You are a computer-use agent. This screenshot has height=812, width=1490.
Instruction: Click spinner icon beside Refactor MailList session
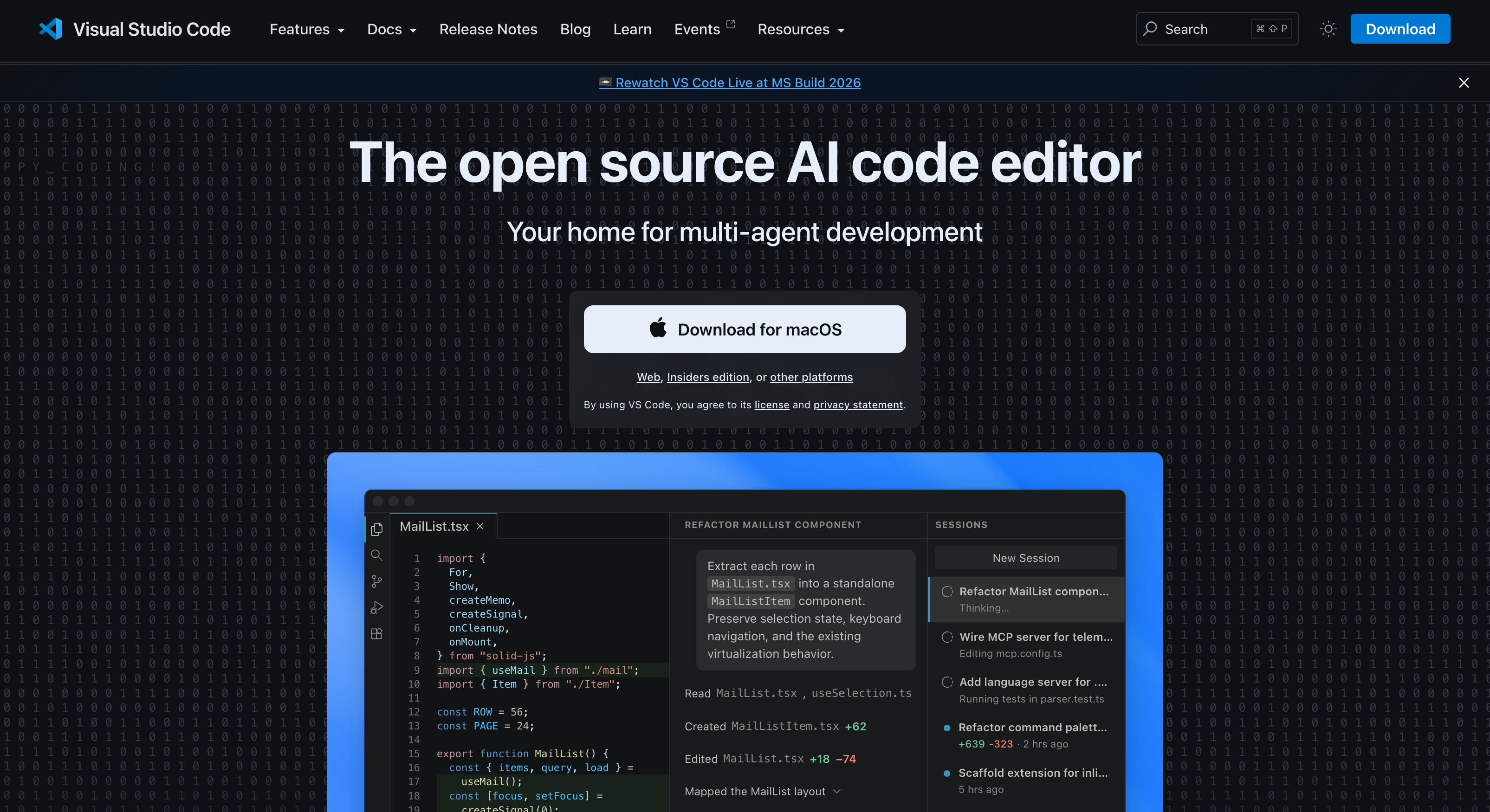pyautogui.click(x=947, y=591)
